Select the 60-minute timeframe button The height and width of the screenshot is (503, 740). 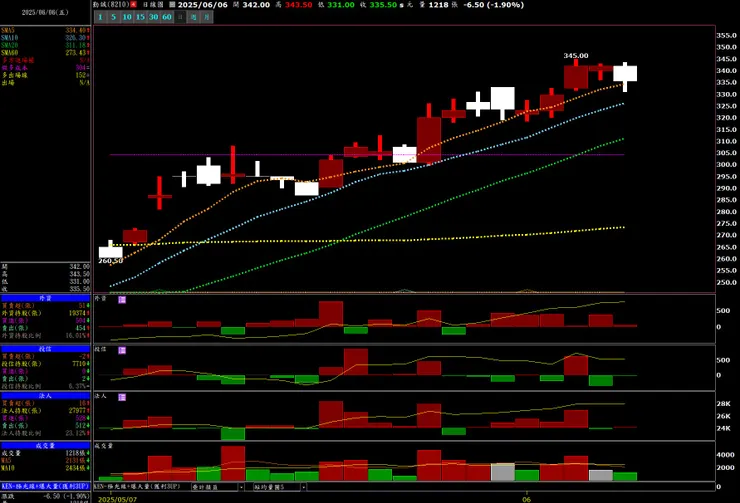click(167, 17)
